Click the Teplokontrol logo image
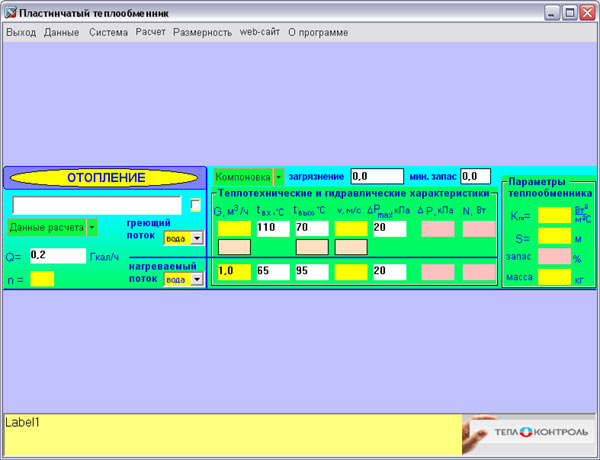This screenshot has width=600, height=460. (529, 435)
